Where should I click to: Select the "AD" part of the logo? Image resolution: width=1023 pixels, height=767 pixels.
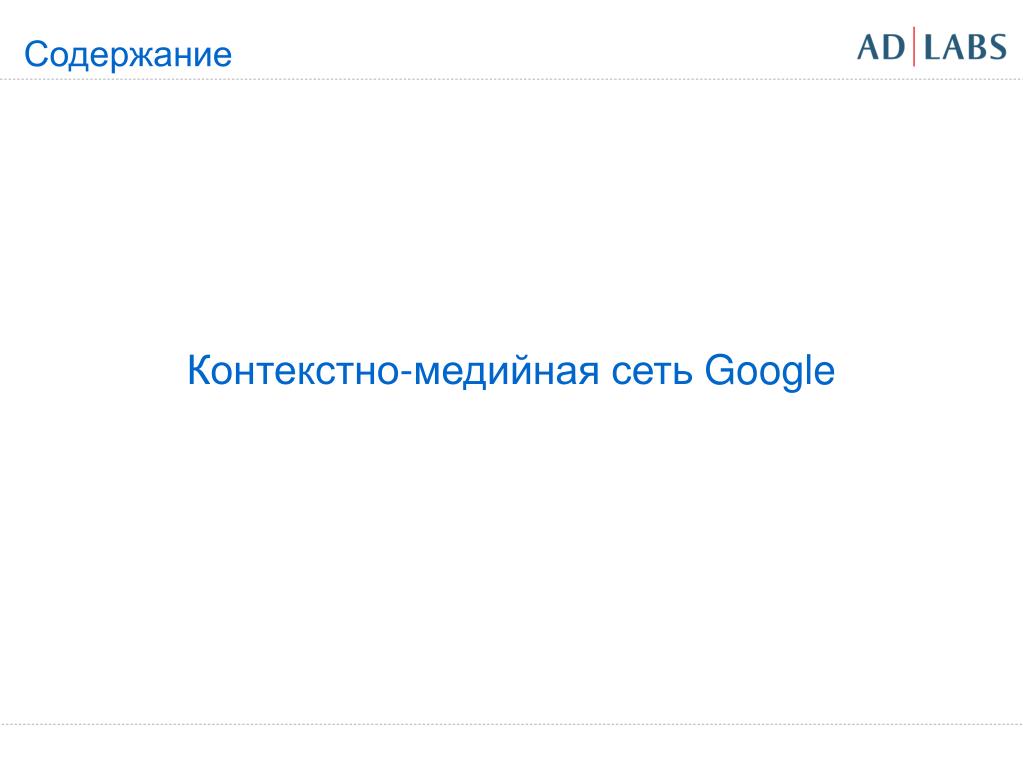point(881,48)
